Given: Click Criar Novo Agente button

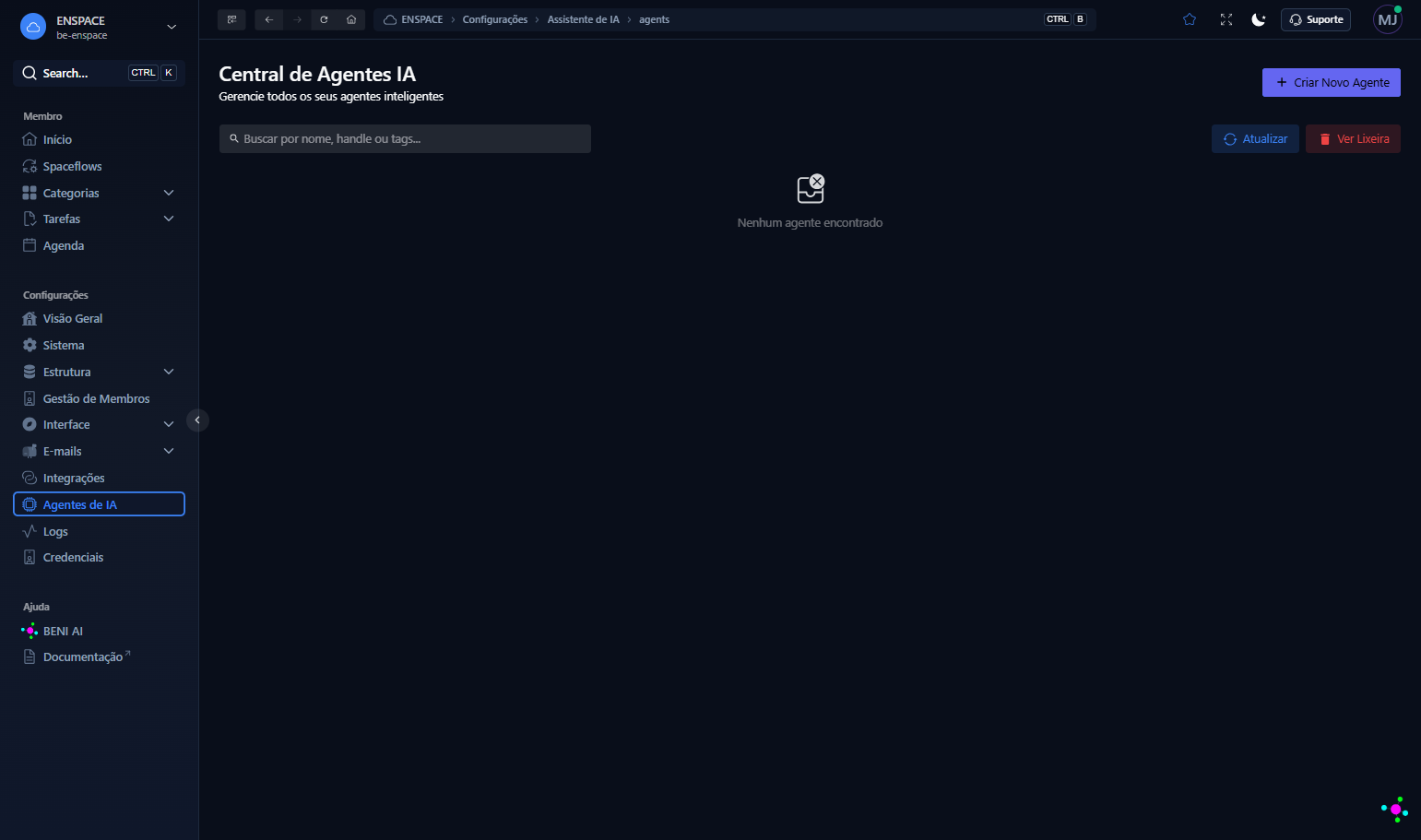Looking at the screenshot, I should click(x=1332, y=82).
